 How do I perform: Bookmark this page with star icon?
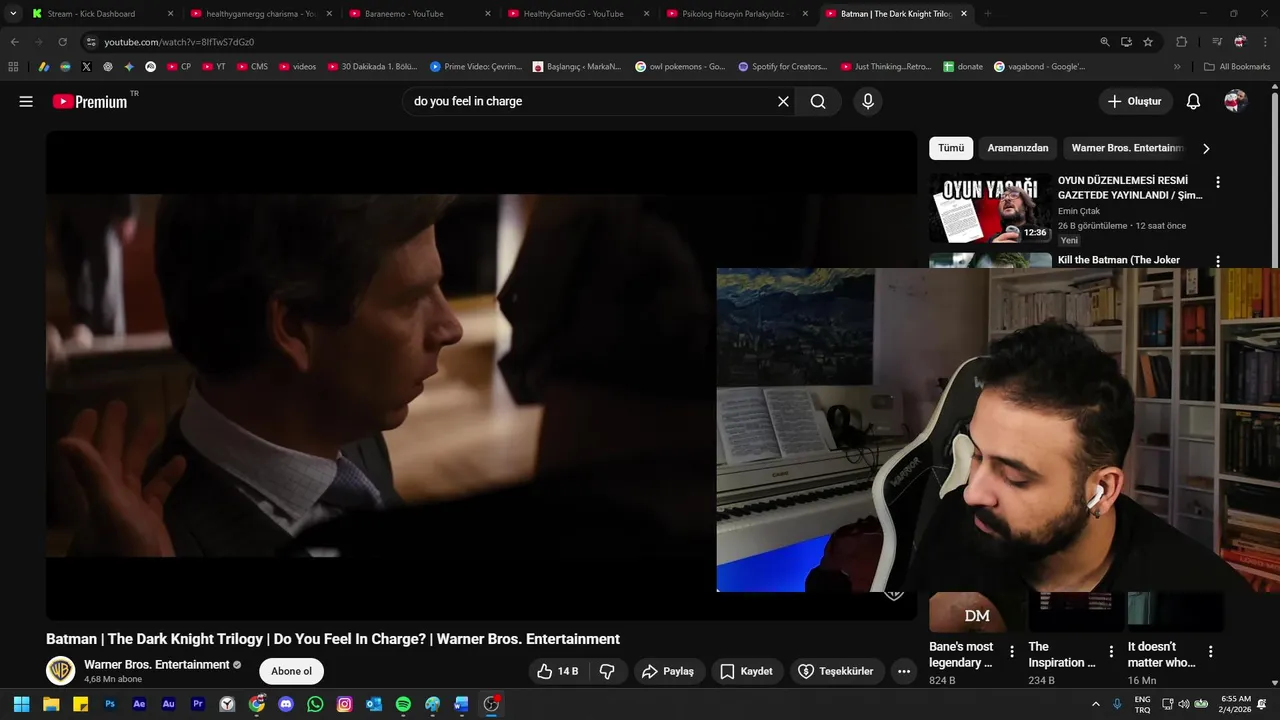pyautogui.click(x=1148, y=42)
